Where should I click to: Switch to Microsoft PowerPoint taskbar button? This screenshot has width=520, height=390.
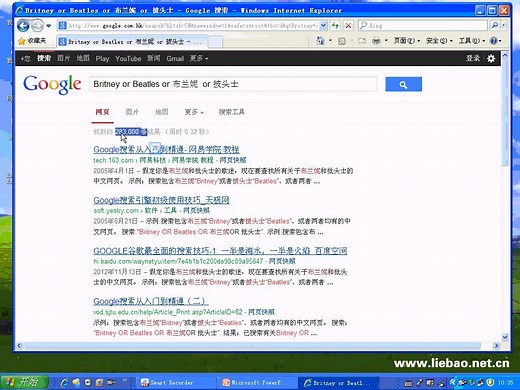257,383
